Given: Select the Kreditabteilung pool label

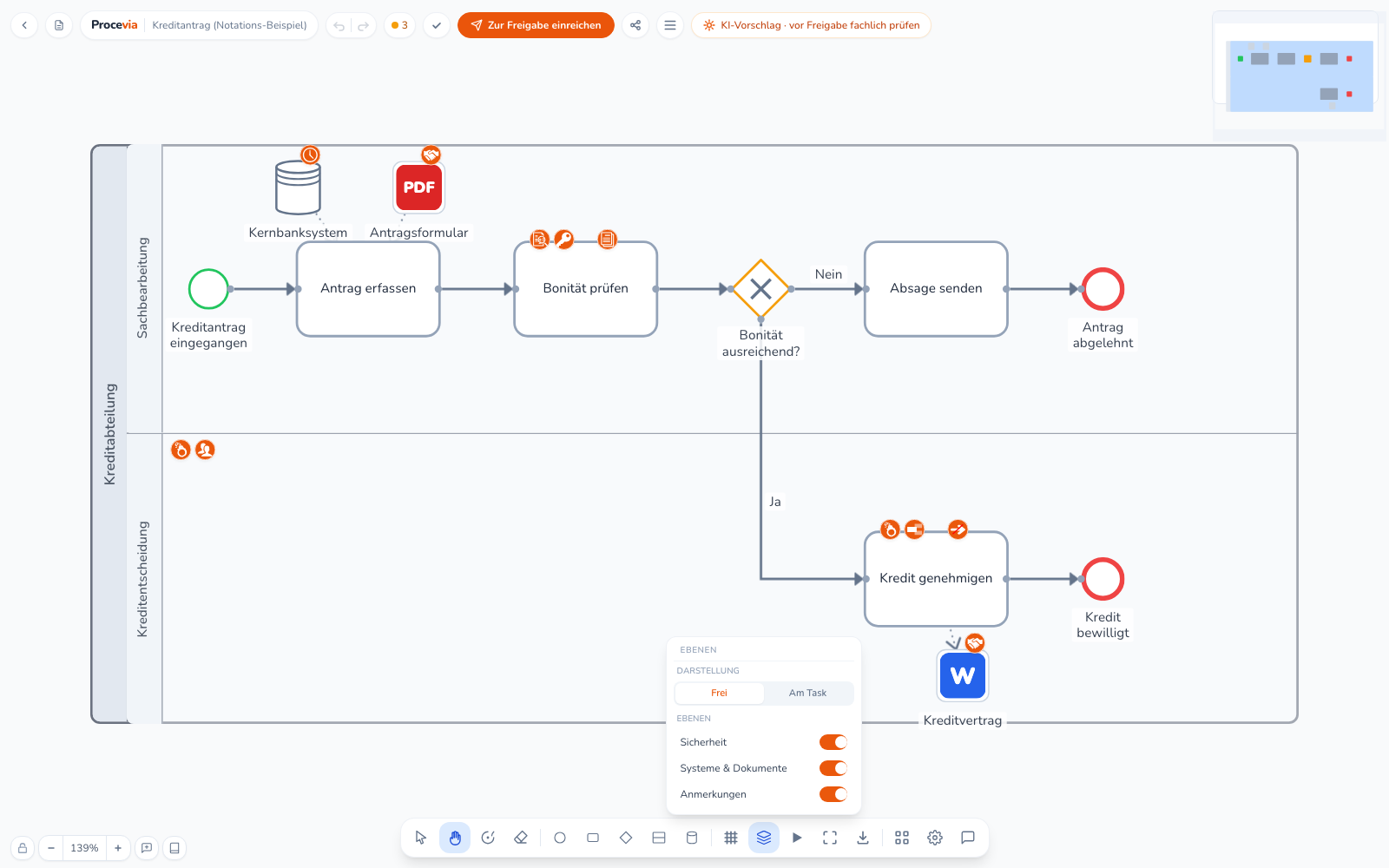Looking at the screenshot, I should [109, 434].
